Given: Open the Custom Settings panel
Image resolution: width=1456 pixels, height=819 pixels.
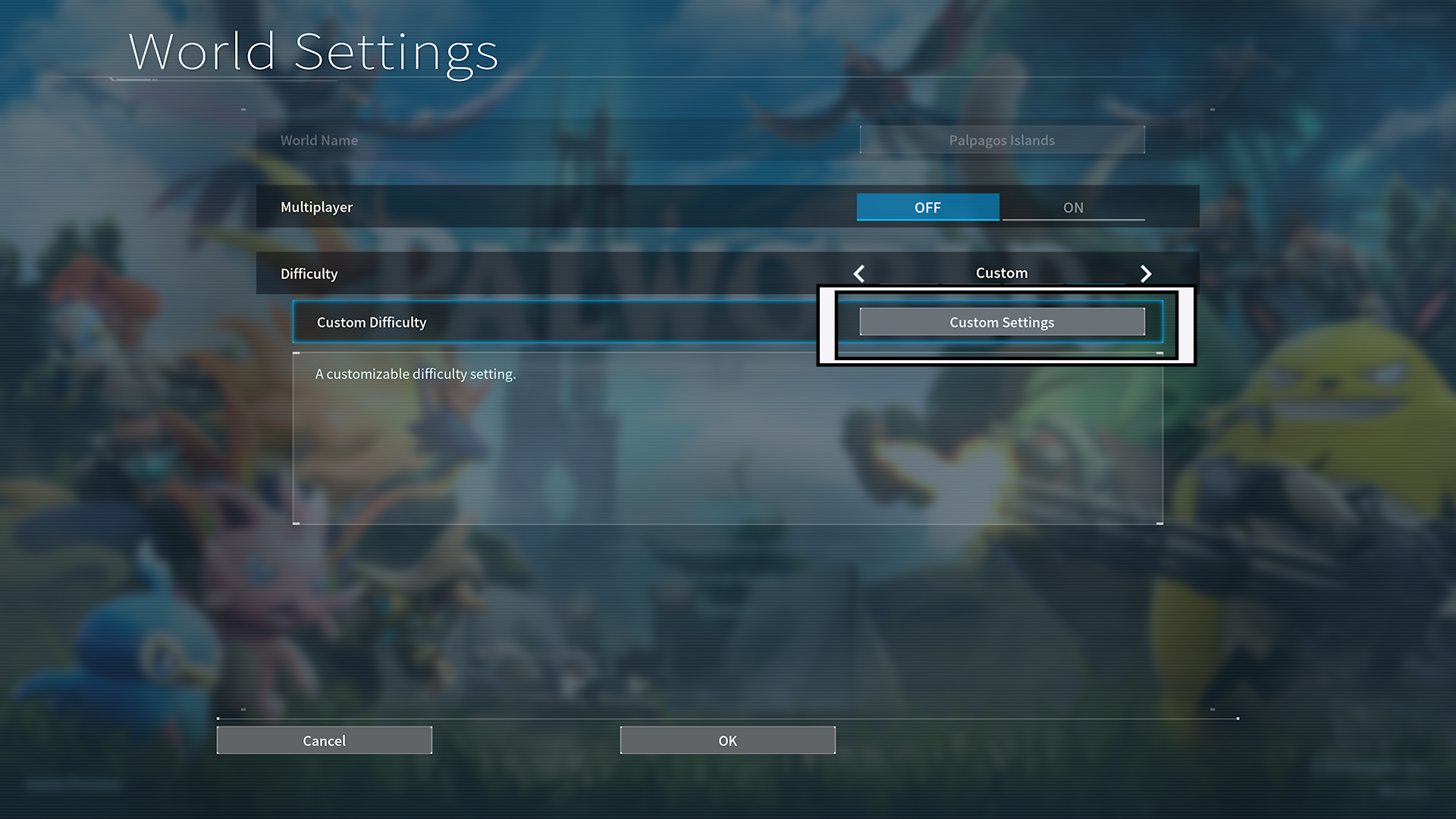Looking at the screenshot, I should [1001, 322].
